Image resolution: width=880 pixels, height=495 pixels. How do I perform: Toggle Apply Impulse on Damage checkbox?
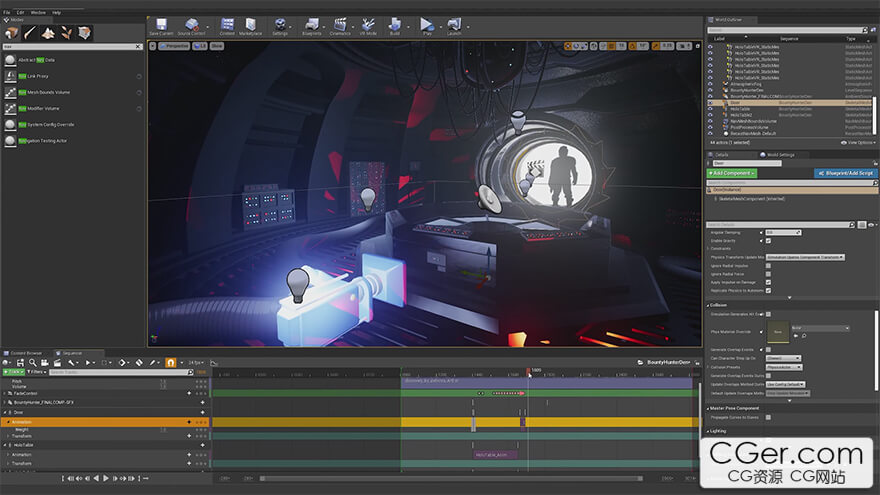coord(768,282)
